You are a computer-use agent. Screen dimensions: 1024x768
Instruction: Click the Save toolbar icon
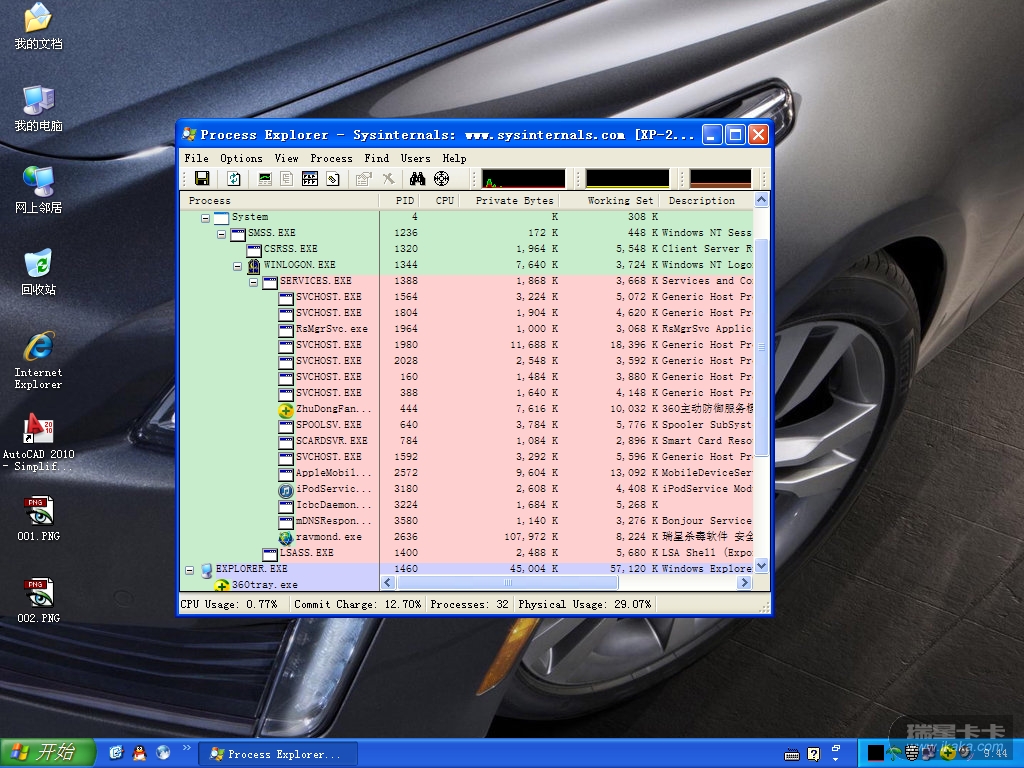pos(202,179)
